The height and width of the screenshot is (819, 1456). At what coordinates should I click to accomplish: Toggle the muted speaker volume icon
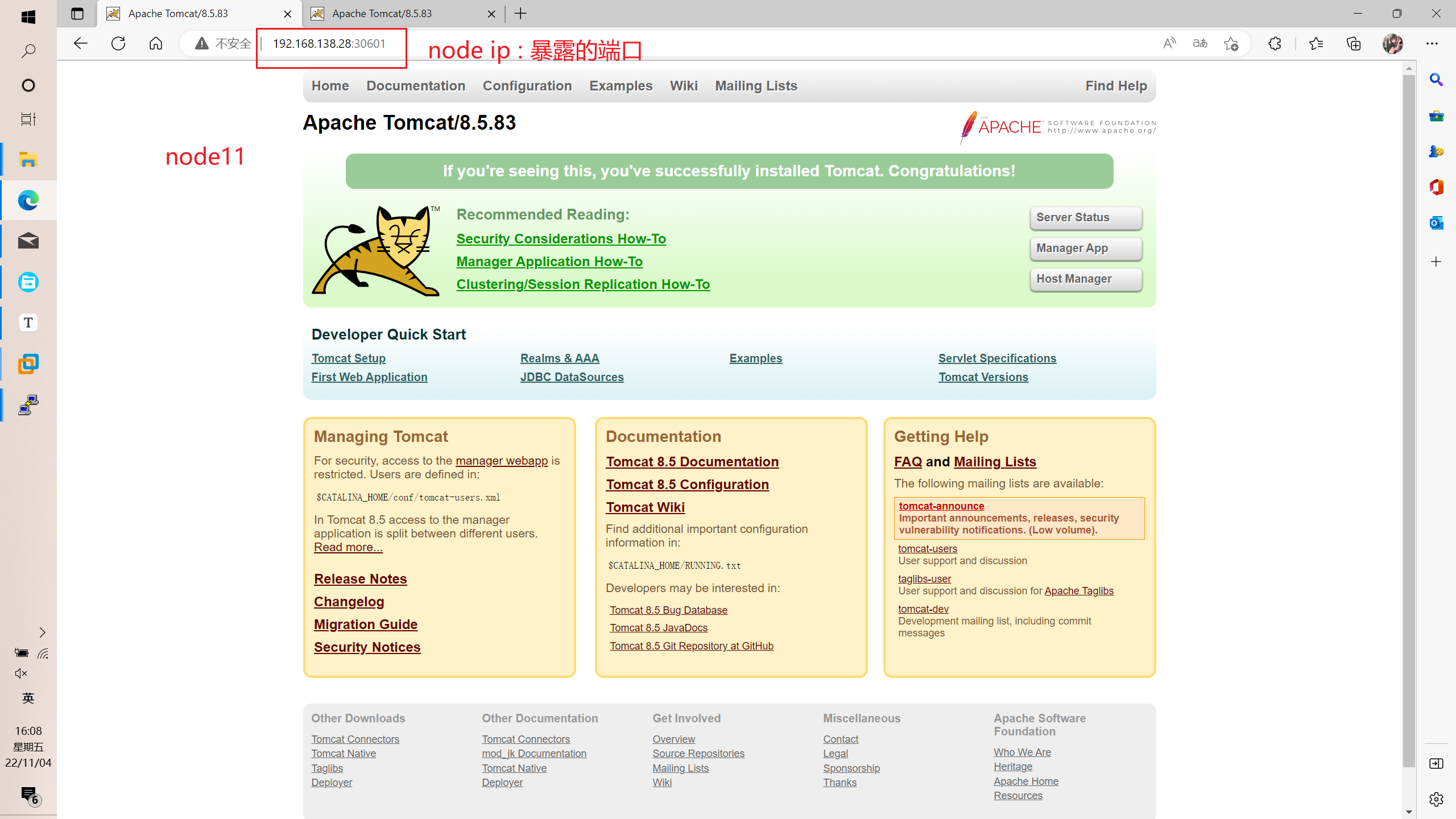21,673
